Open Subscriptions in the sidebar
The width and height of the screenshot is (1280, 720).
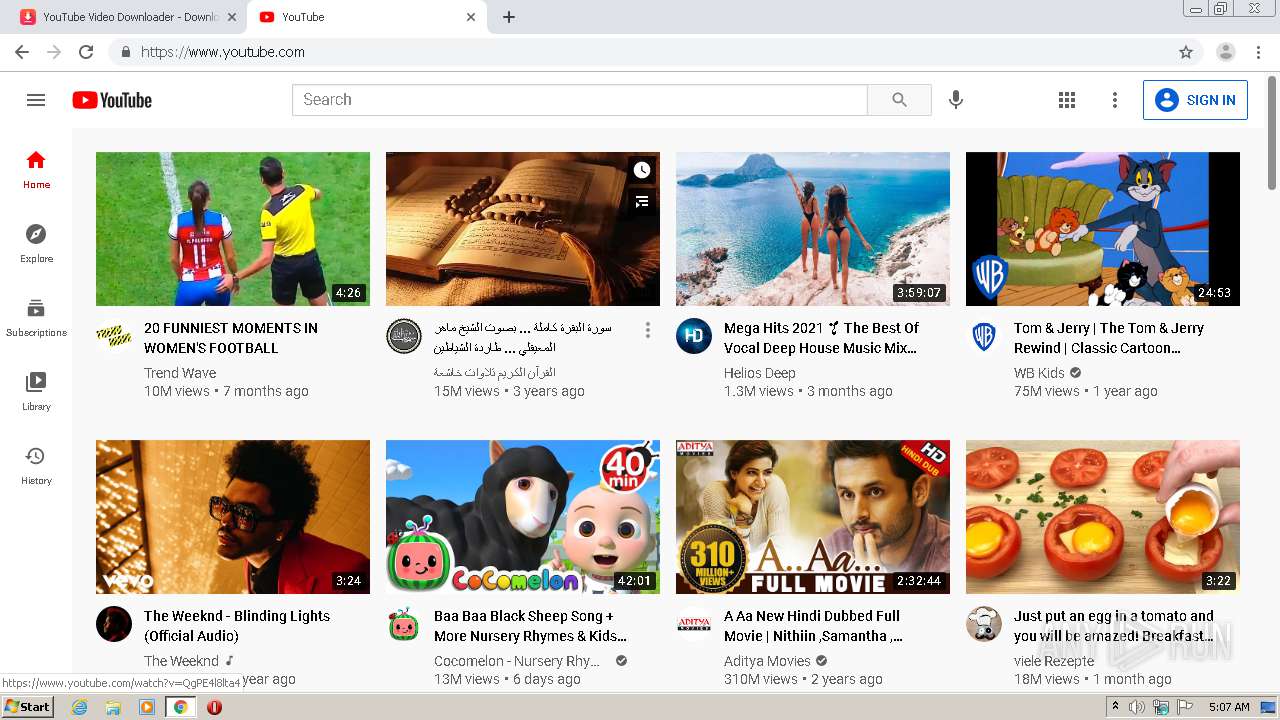click(36, 318)
